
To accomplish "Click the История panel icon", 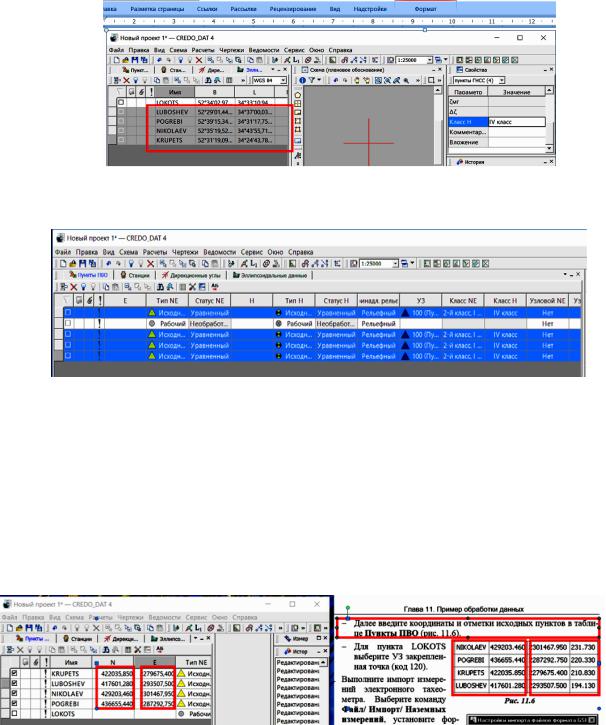I will point(459,162).
